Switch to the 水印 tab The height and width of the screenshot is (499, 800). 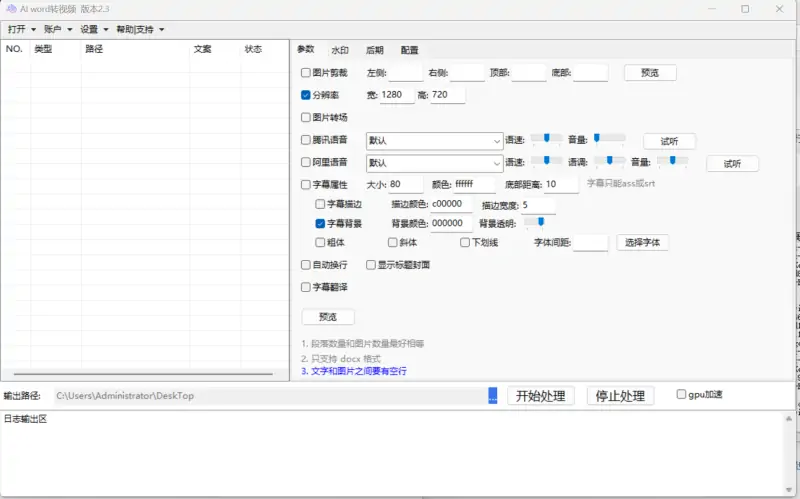pyautogui.click(x=340, y=50)
